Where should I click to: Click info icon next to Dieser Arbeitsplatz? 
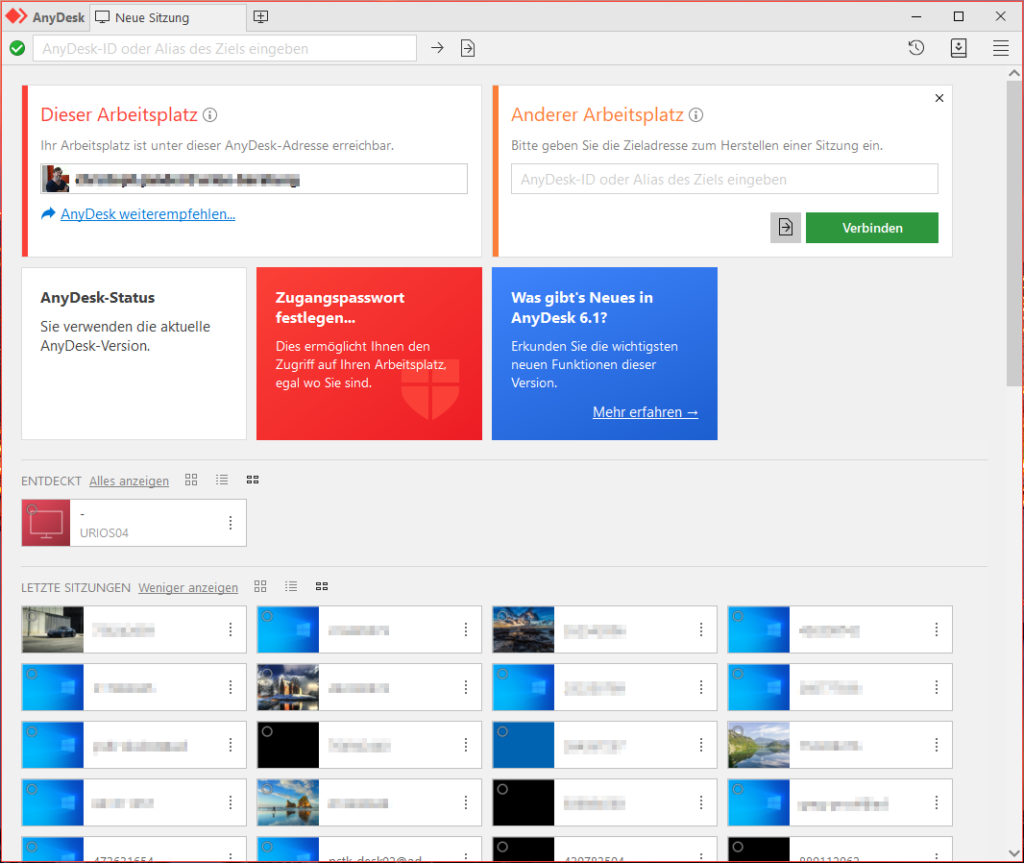[210, 115]
